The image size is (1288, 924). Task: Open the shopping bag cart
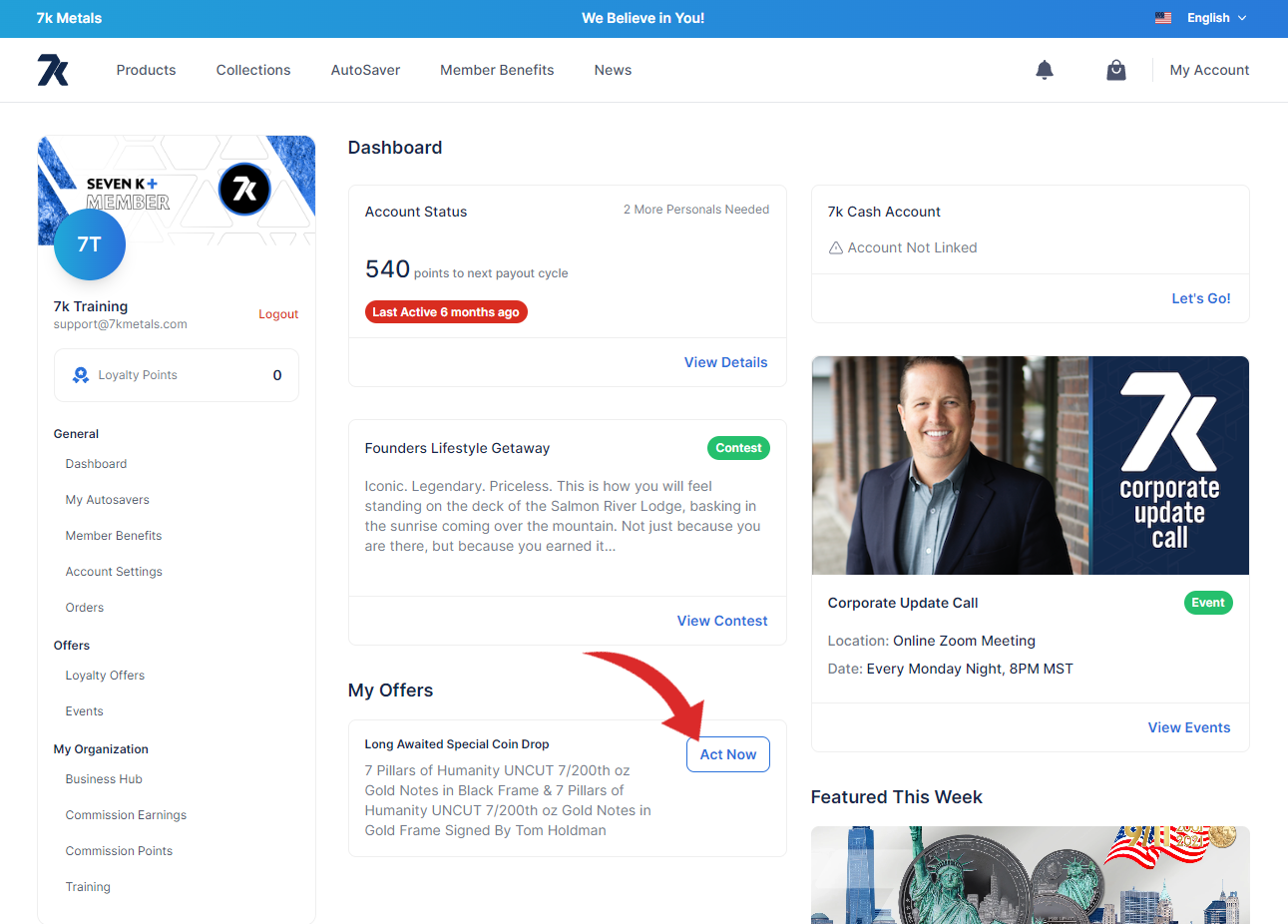pos(1116,70)
